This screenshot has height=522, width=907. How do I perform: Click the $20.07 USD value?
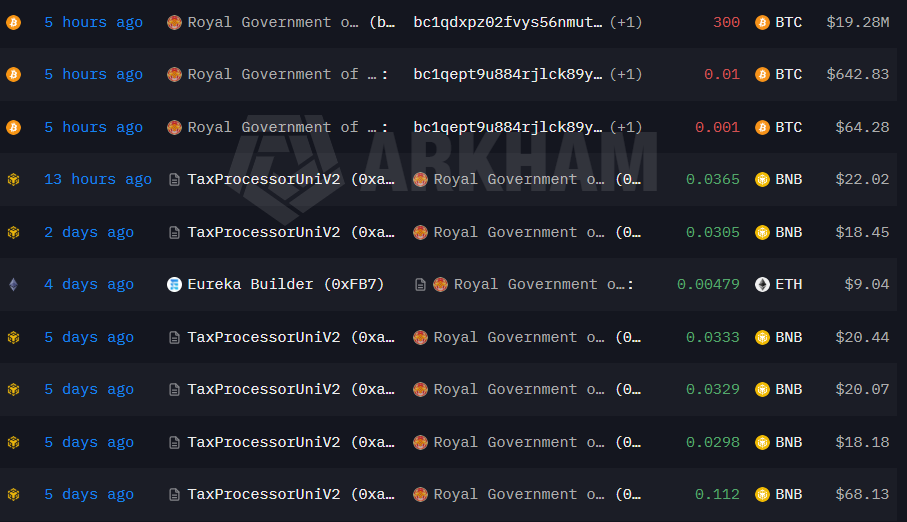862,389
